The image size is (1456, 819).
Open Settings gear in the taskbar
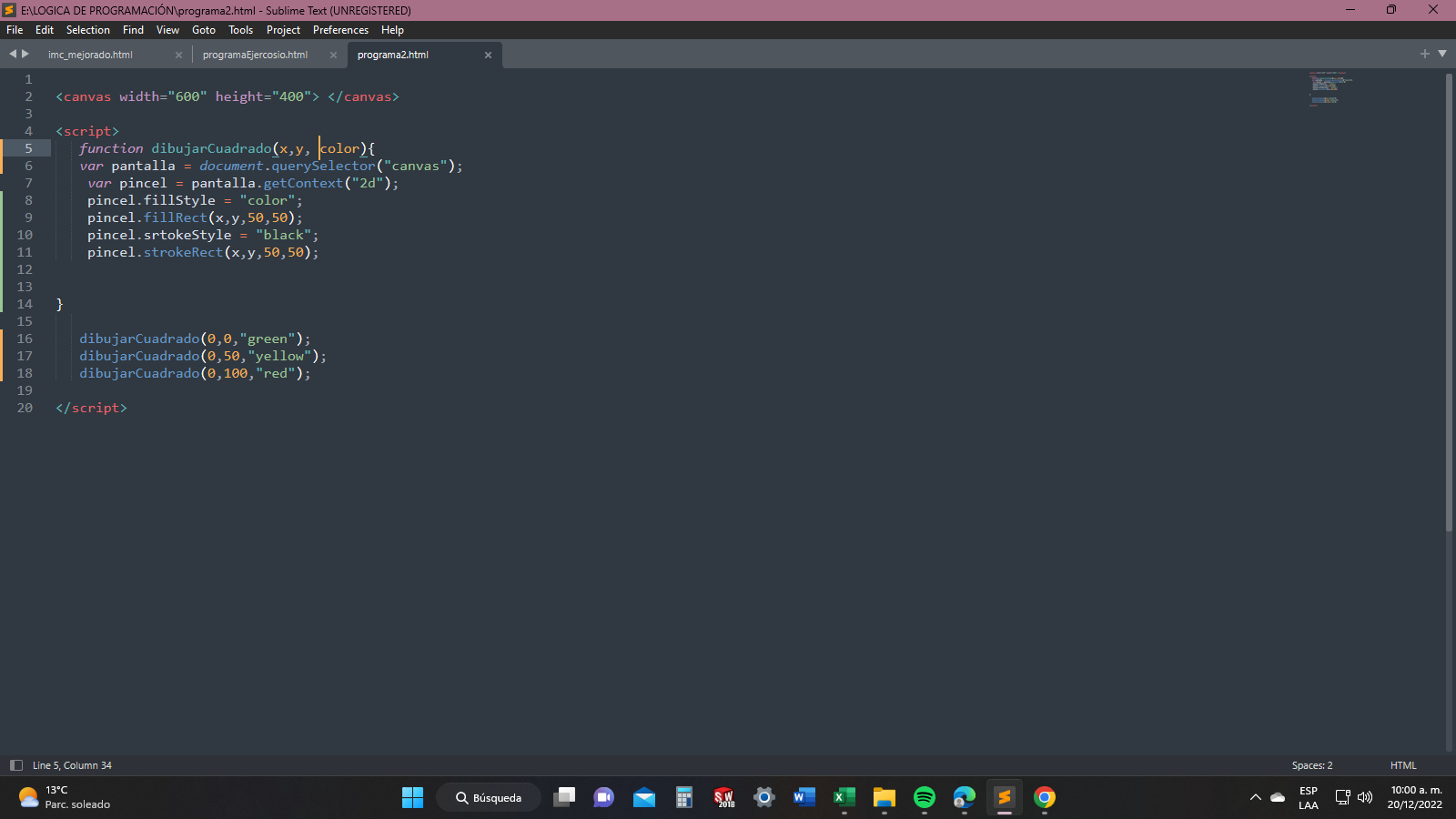(764, 798)
